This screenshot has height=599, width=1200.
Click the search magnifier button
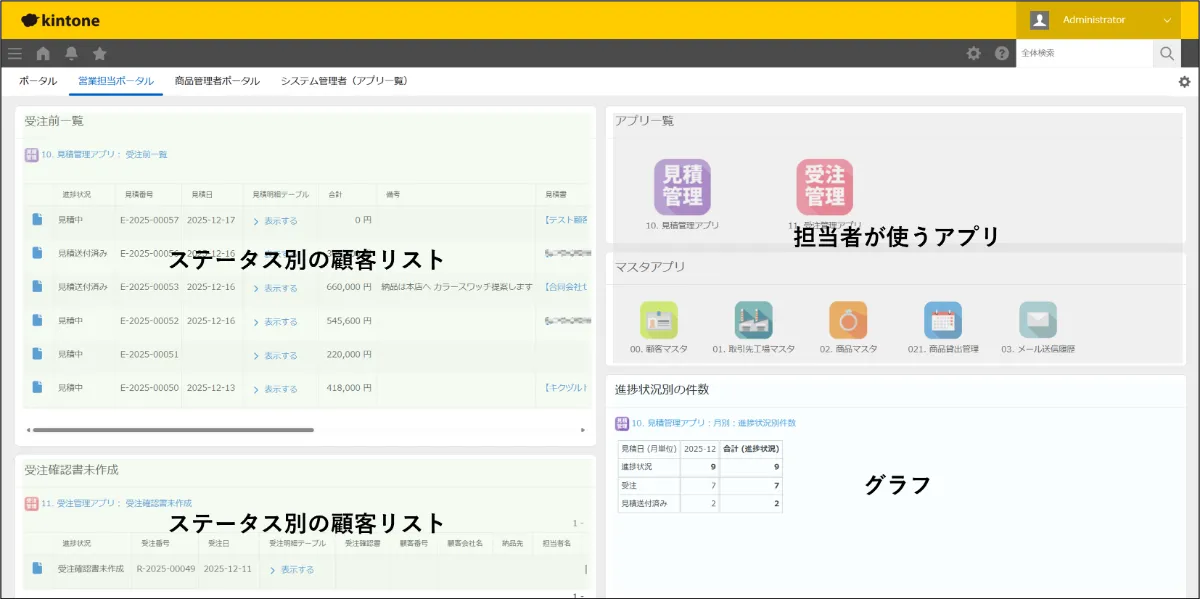pos(1166,53)
